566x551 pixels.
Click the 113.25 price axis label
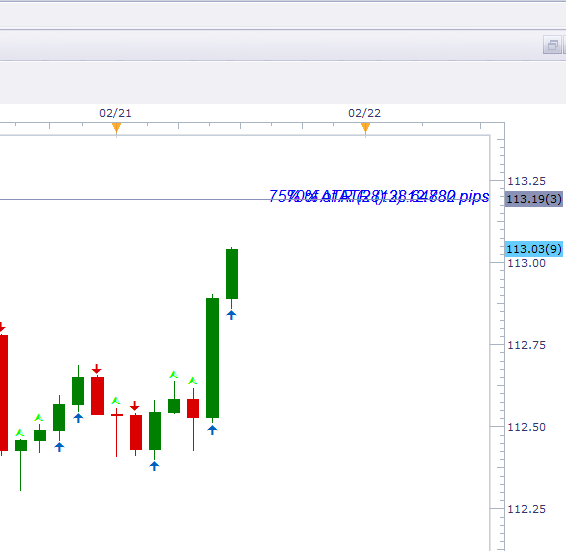(526, 181)
